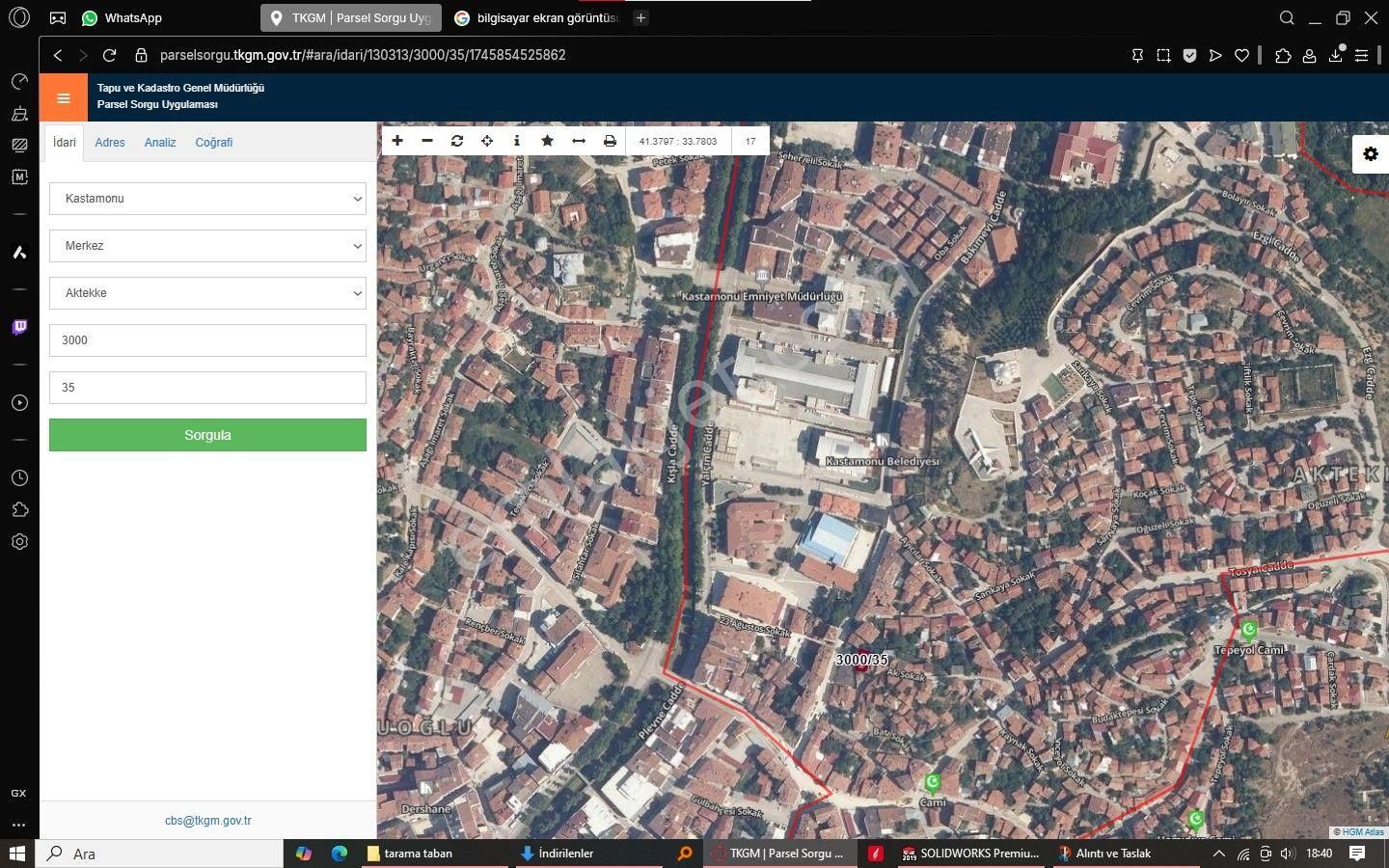Screen dimensions: 1389x868
Task: Switch to the Analiz tab
Action: pos(160,143)
